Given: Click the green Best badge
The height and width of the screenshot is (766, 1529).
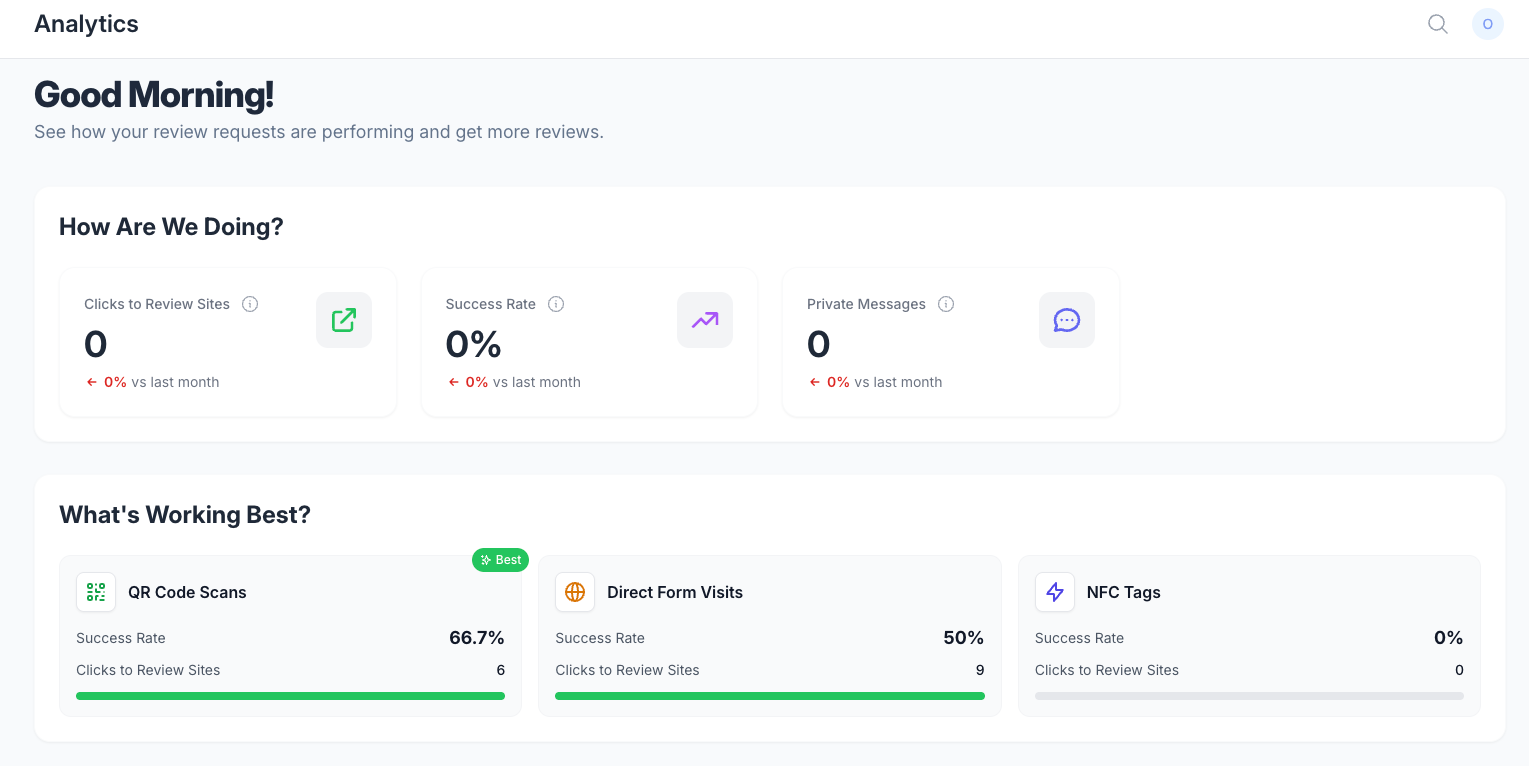Looking at the screenshot, I should (x=500, y=560).
